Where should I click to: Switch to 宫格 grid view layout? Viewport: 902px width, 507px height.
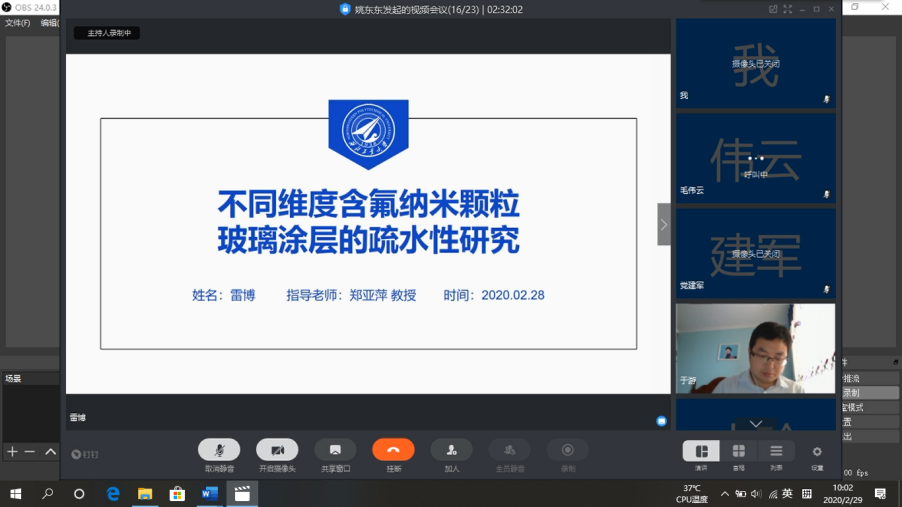pyautogui.click(x=738, y=451)
